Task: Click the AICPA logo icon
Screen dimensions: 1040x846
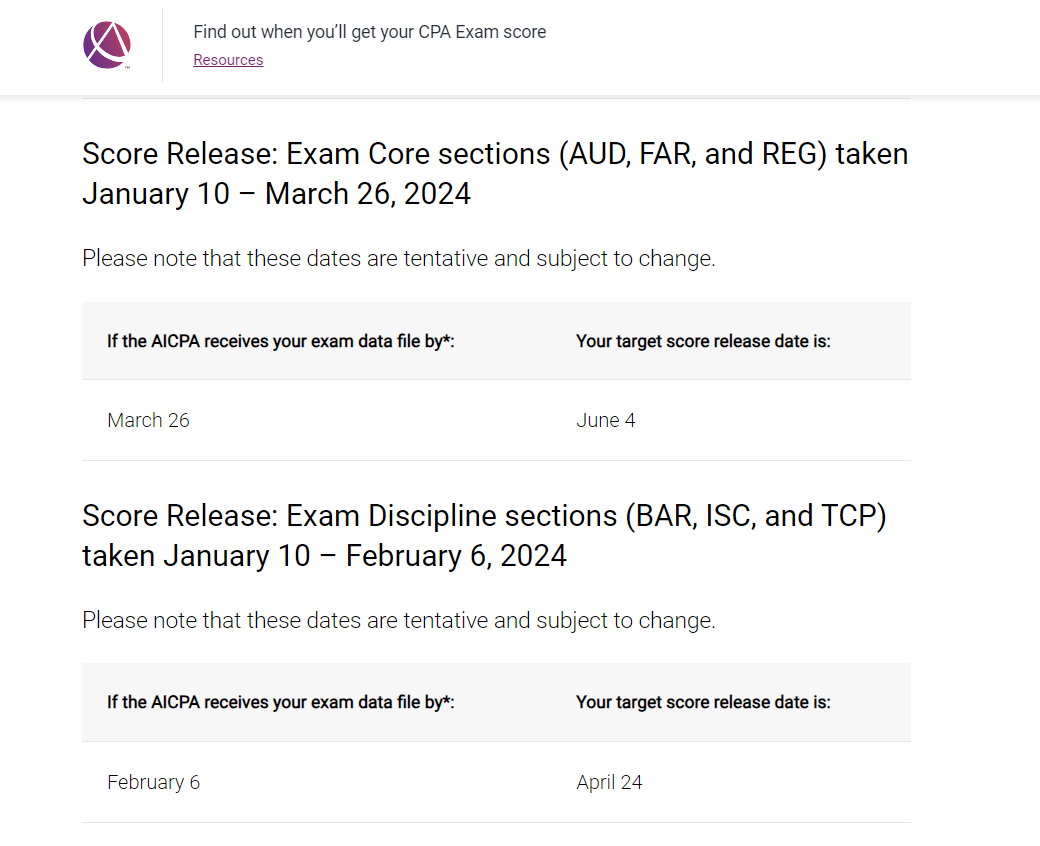Action: 107,45
